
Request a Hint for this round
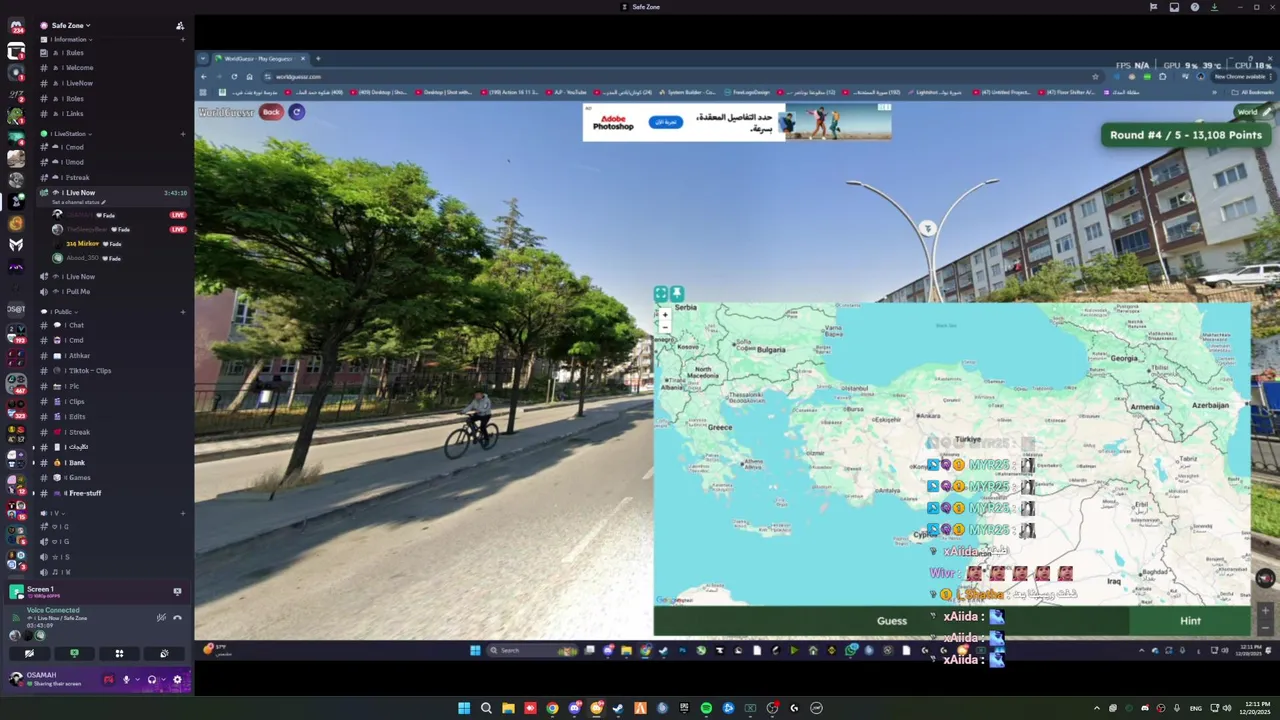click(x=1190, y=621)
